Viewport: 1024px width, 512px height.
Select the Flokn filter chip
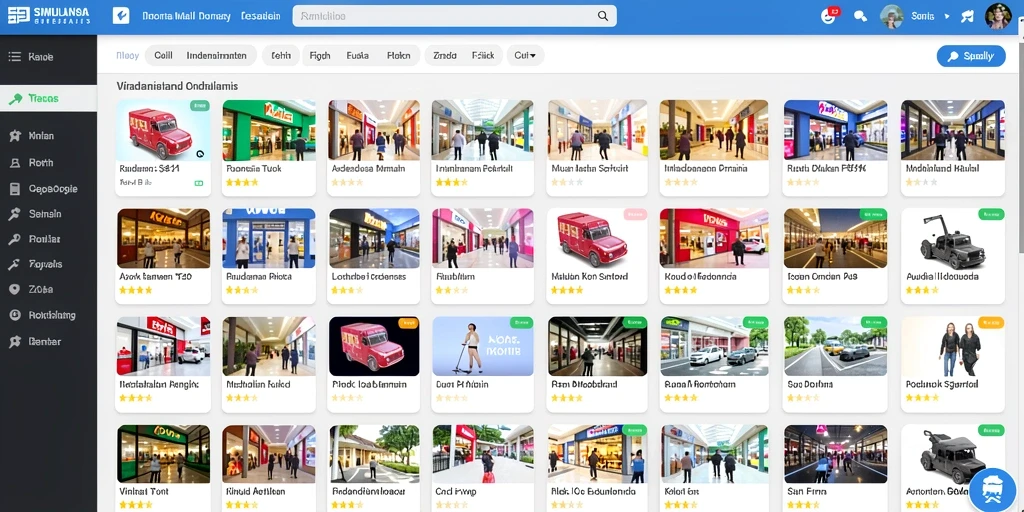coord(398,56)
